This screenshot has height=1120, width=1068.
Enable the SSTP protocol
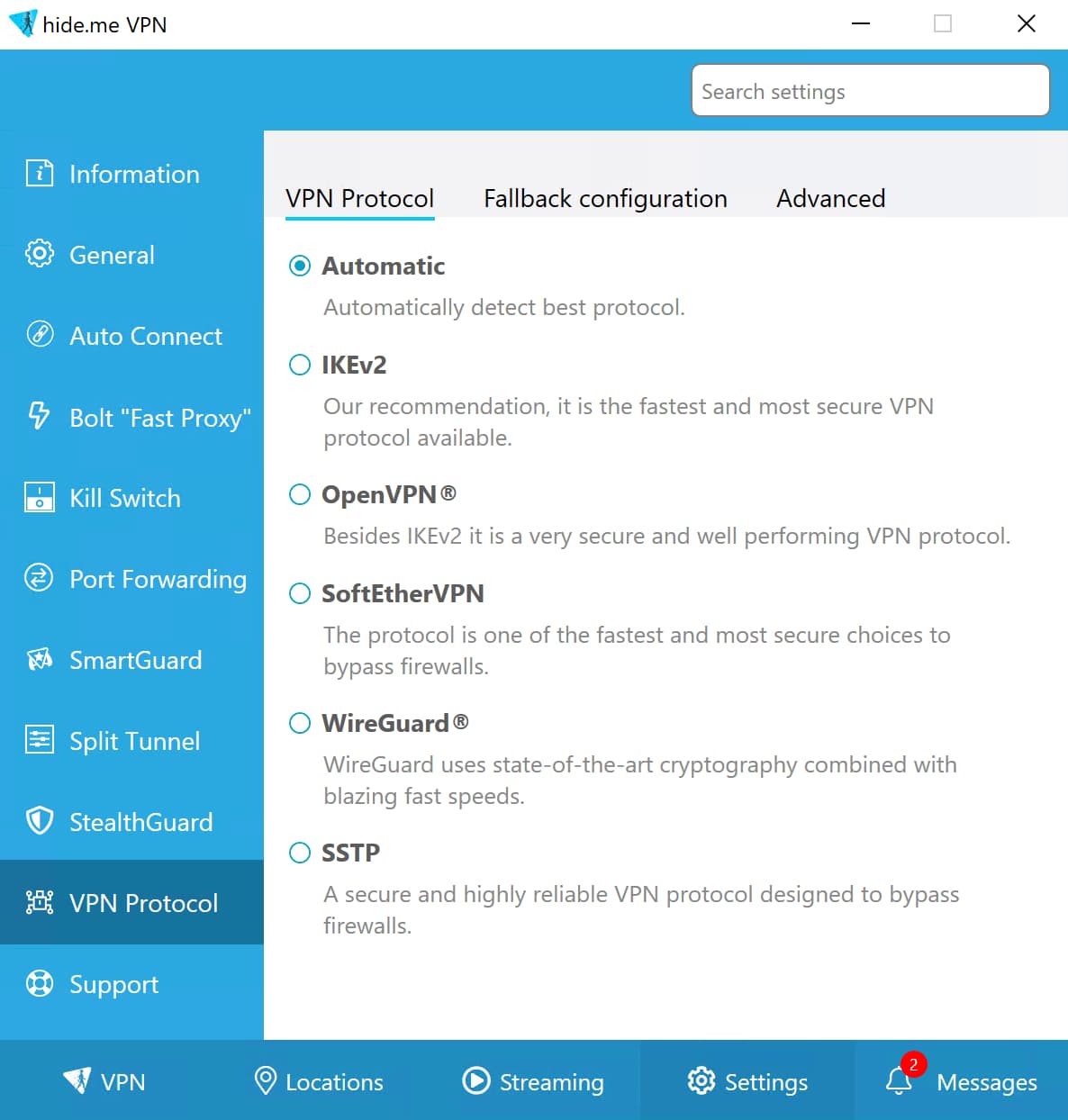pyautogui.click(x=300, y=853)
